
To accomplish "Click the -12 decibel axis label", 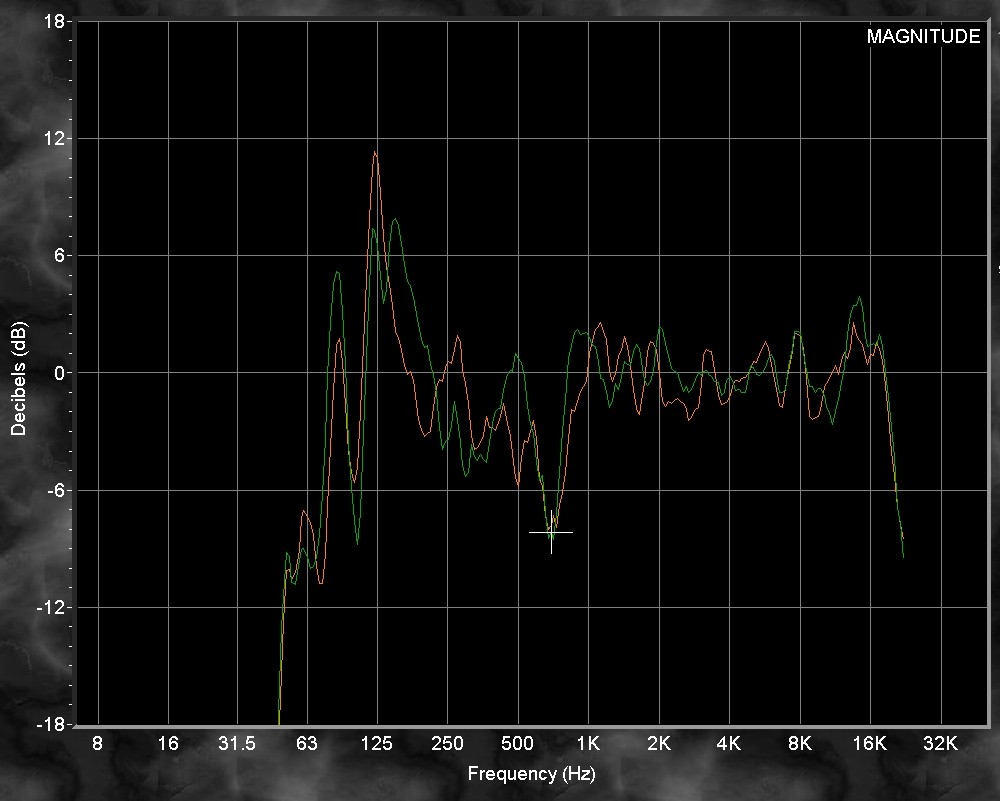I will click(51, 608).
